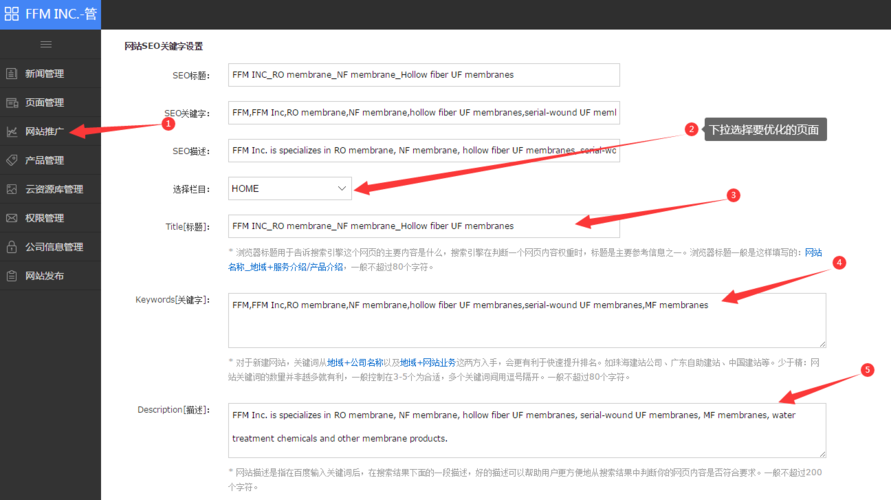The image size is (891, 500).
Task: Click the chevron arrow of HOME dropdown
Action: (x=342, y=188)
